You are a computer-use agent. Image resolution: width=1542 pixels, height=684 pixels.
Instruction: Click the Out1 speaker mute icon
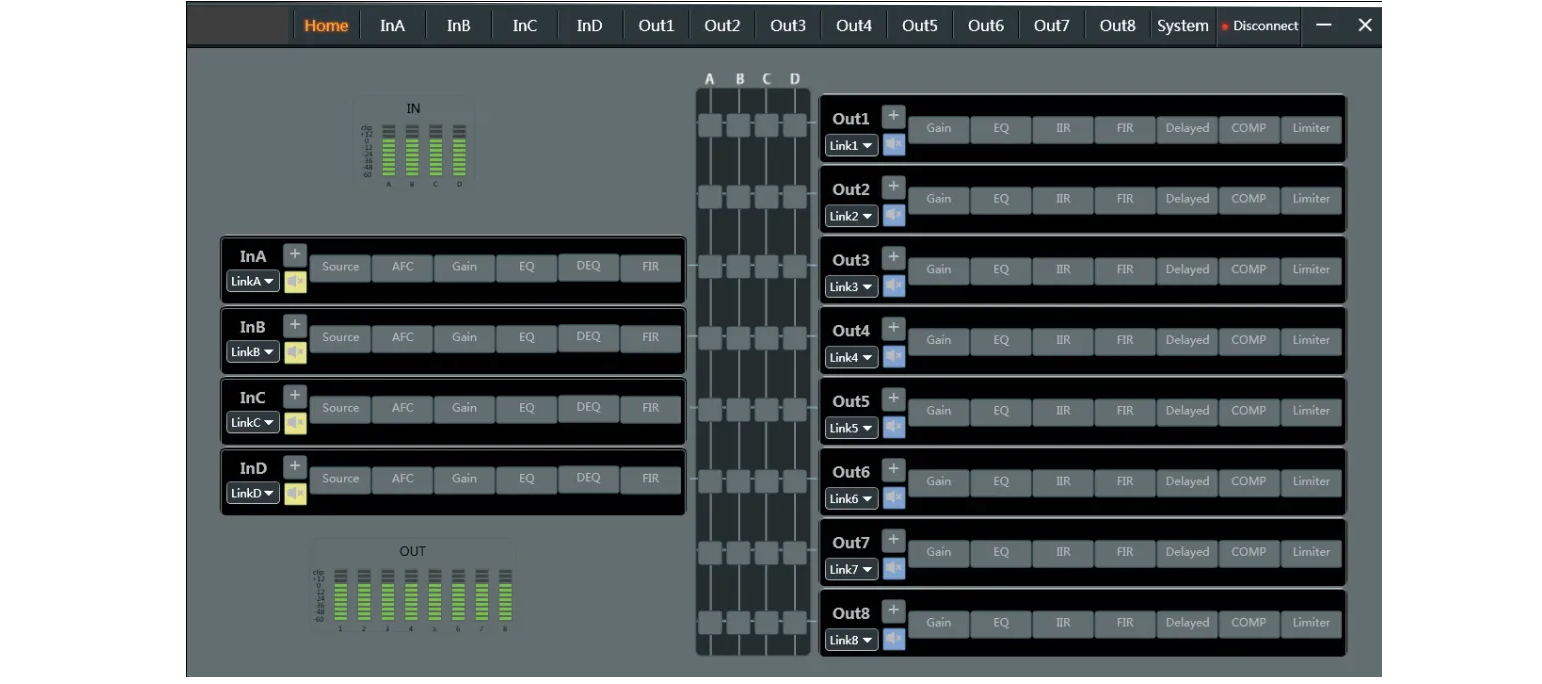tap(894, 145)
